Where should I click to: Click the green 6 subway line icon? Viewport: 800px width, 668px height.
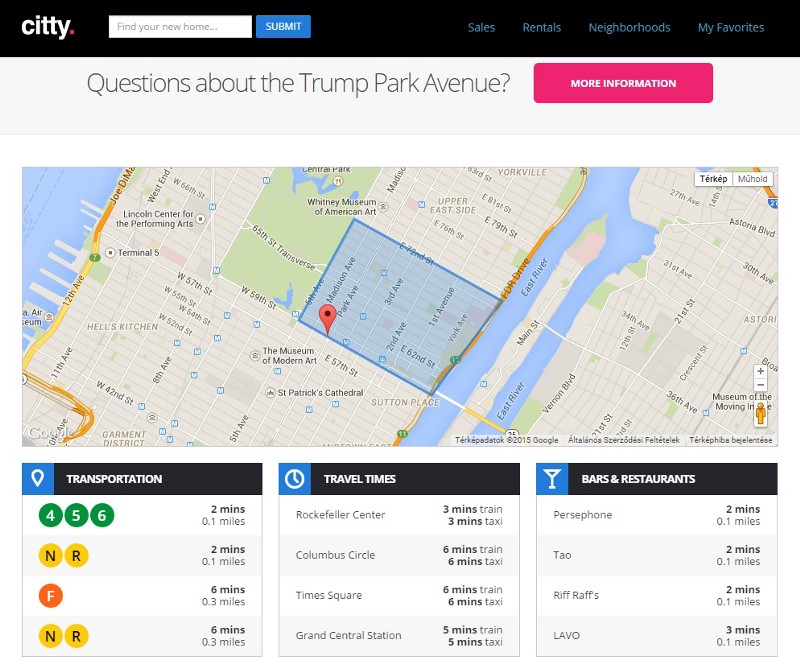pos(102,515)
